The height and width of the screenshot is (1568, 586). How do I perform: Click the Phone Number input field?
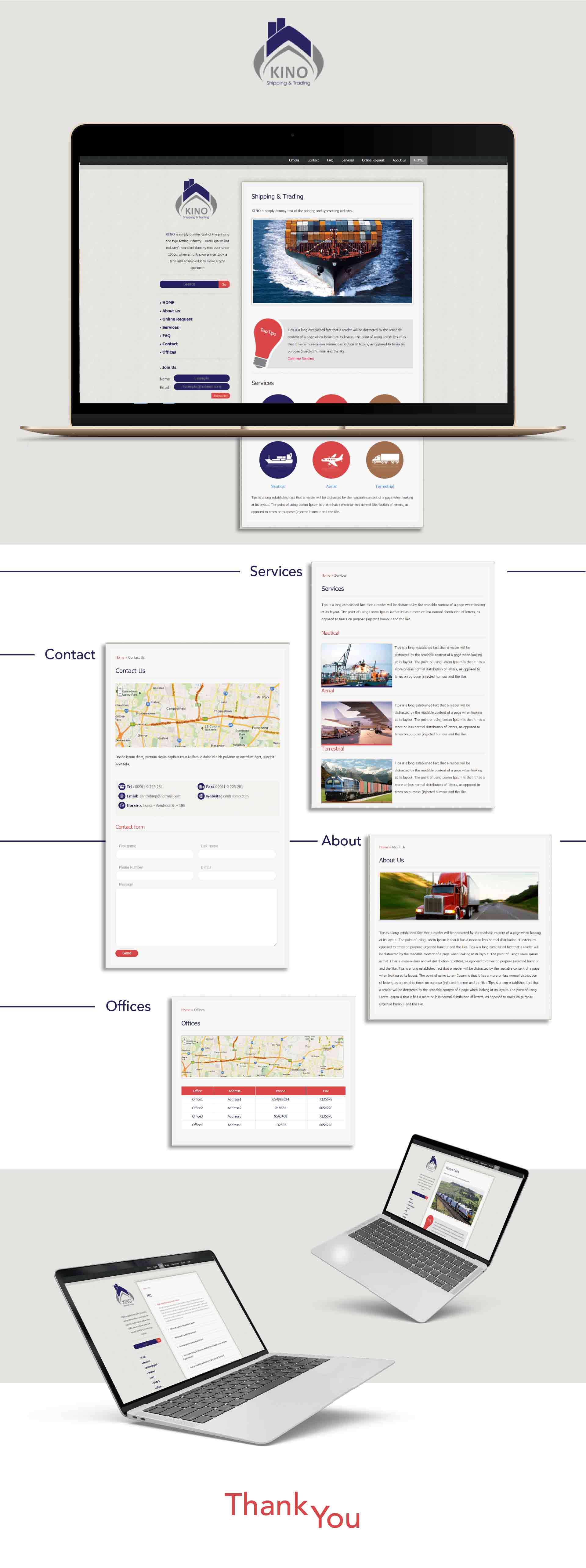point(154,875)
